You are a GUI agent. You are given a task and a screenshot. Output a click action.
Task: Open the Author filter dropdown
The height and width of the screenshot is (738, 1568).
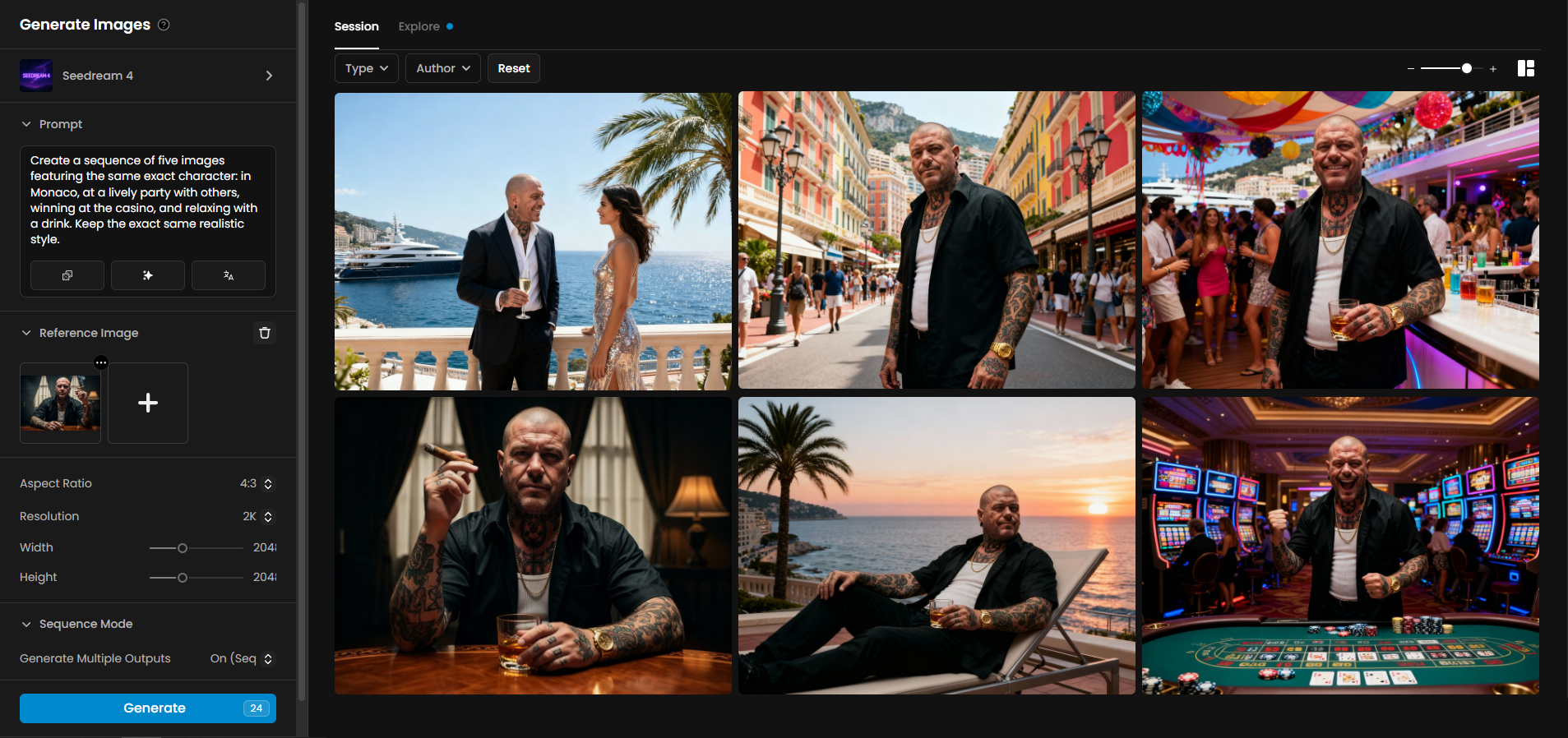442,68
